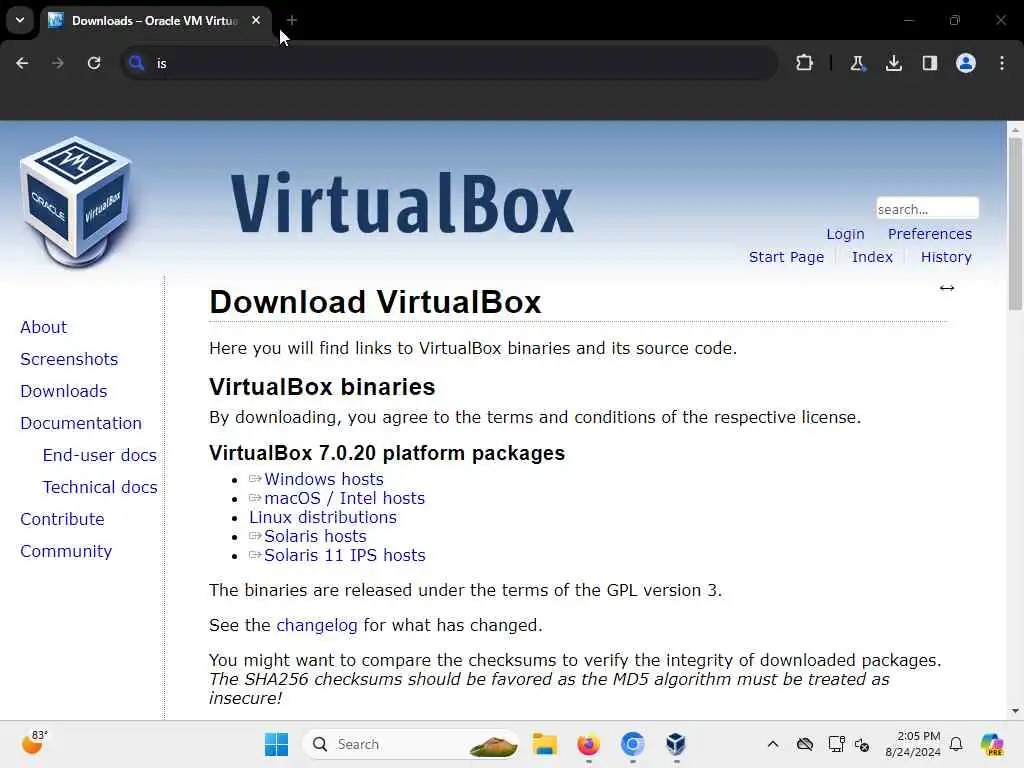Click the VirtualBox cube logo
Image resolution: width=1024 pixels, height=768 pixels.
[76, 202]
